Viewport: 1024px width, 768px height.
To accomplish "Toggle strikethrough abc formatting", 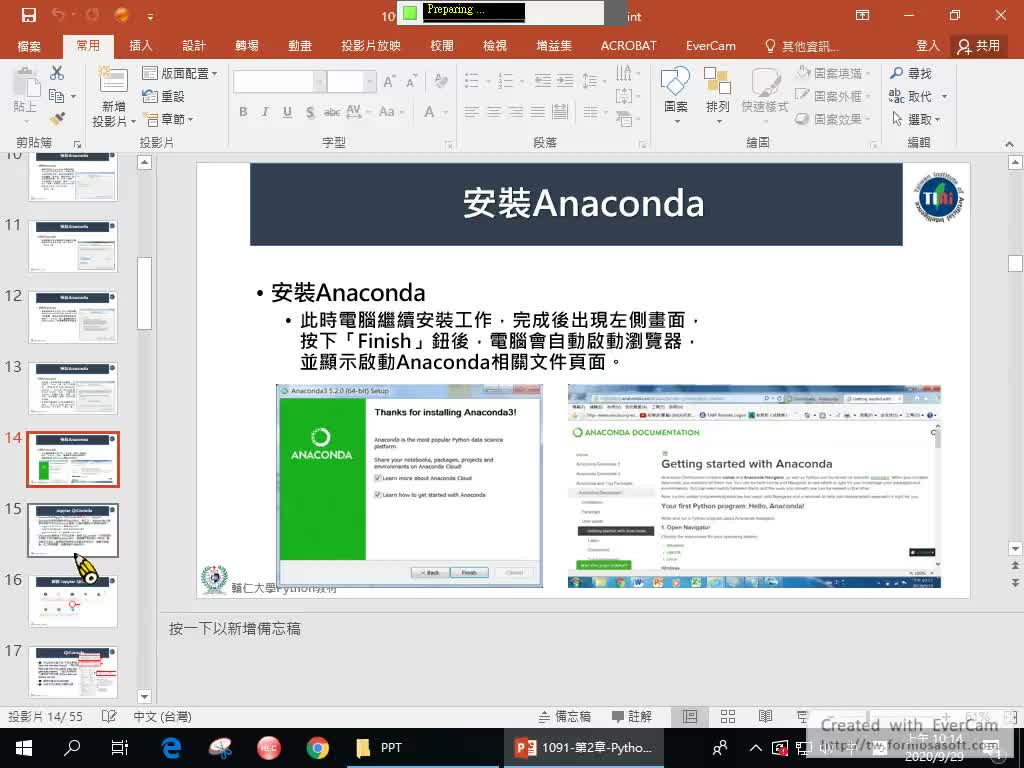I will pyautogui.click(x=332, y=112).
